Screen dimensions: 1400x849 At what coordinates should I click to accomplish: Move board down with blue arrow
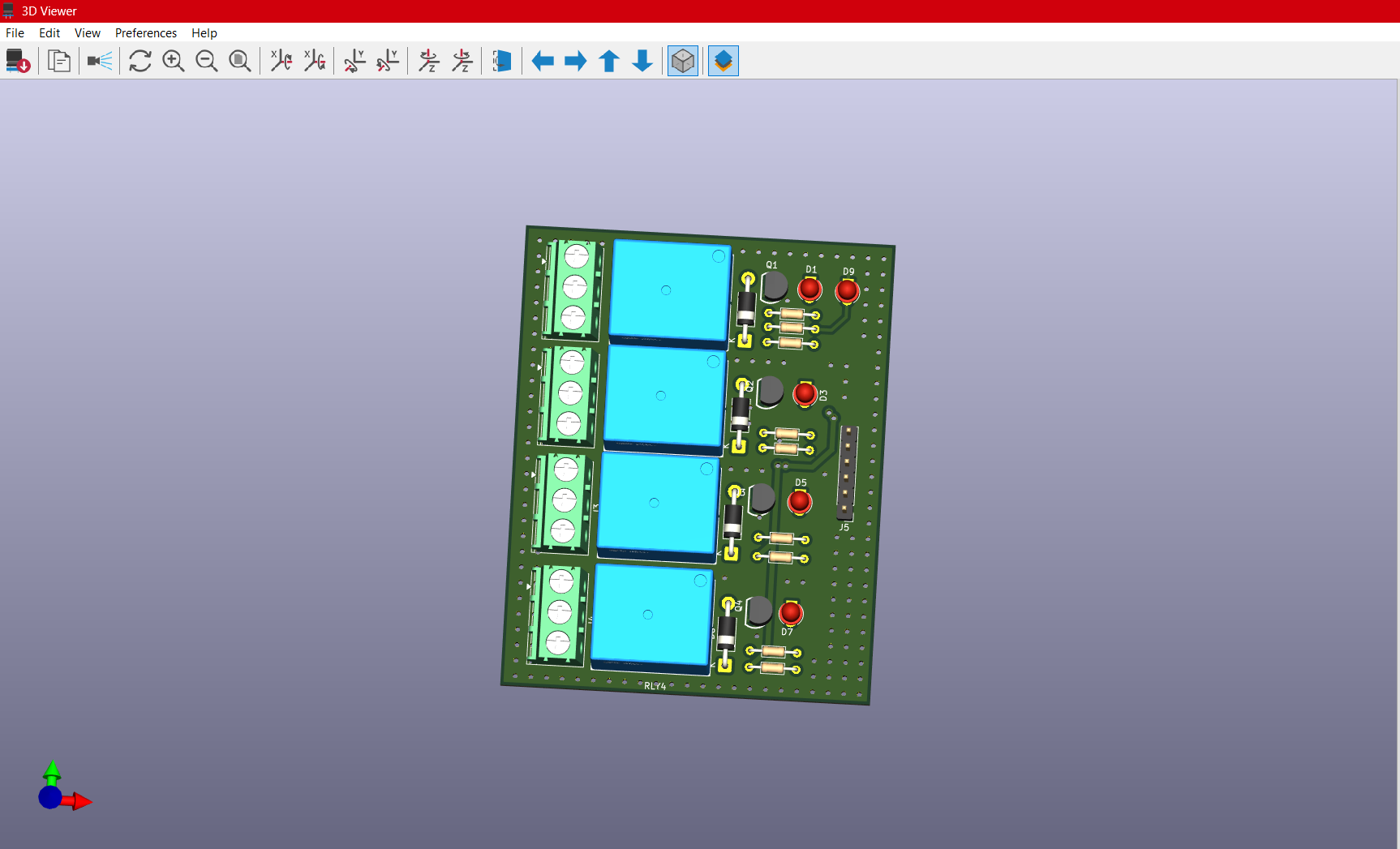coord(642,61)
